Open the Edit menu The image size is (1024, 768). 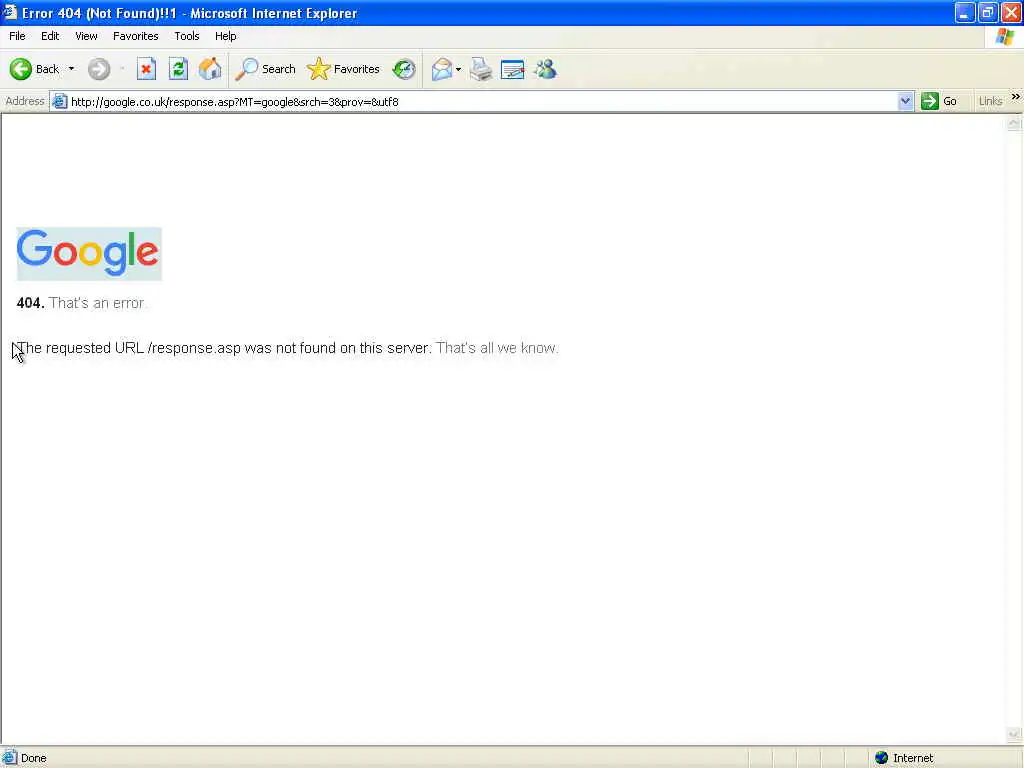click(x=50, y=36)
